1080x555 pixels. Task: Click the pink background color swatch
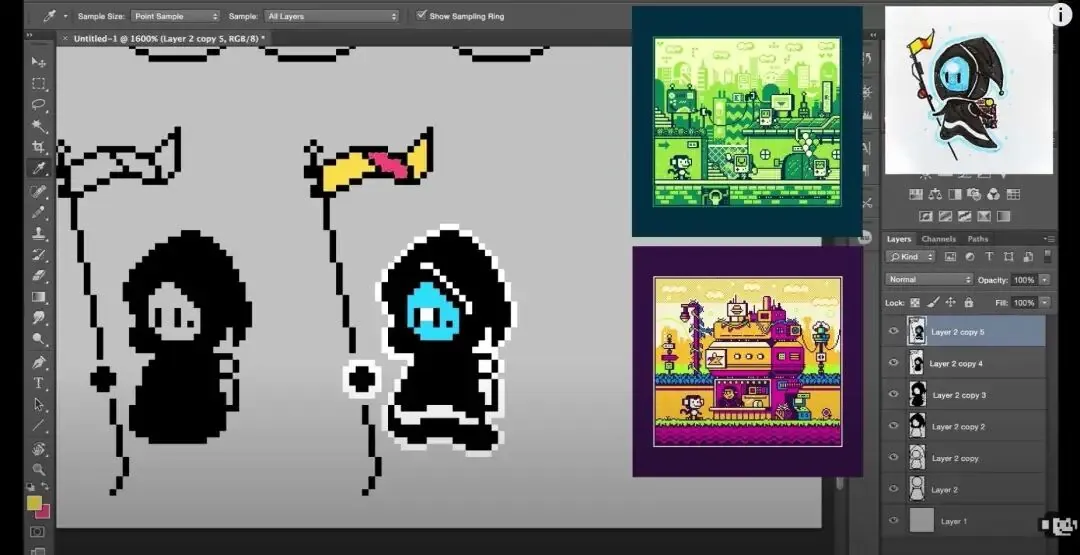click(43, 512)
